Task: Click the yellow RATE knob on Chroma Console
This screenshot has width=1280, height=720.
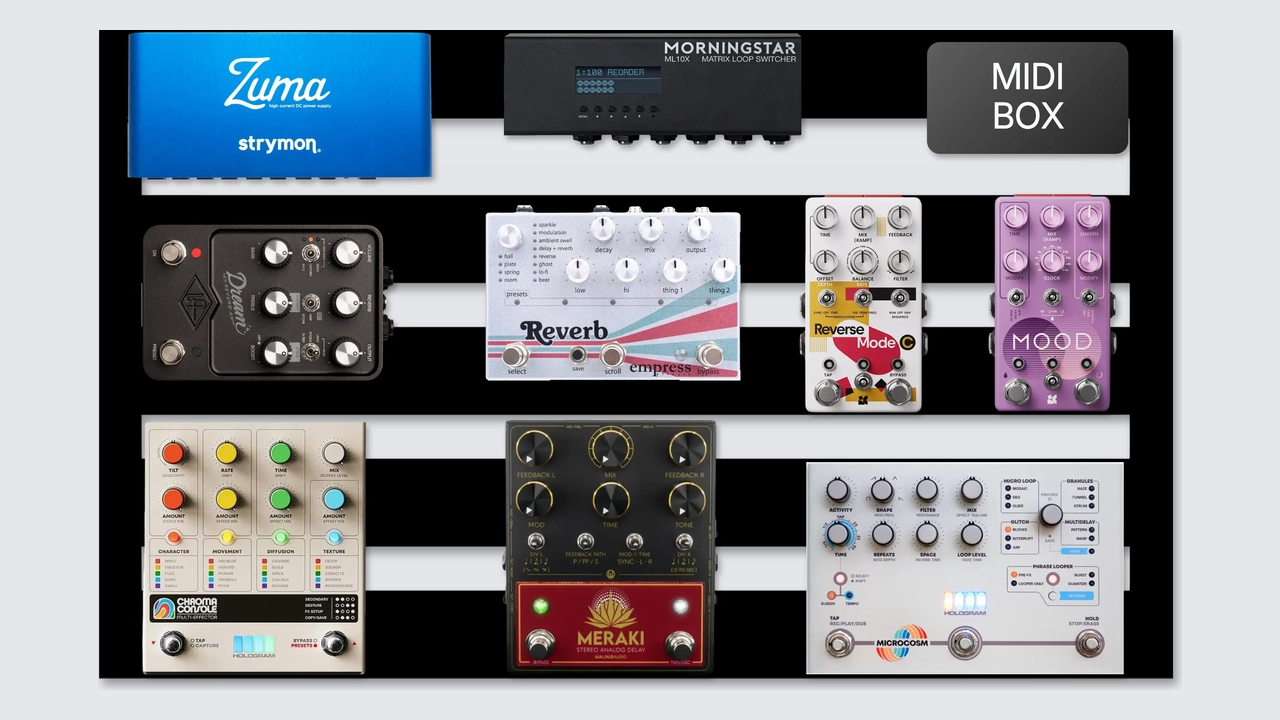Action: [x=227, y=453]
